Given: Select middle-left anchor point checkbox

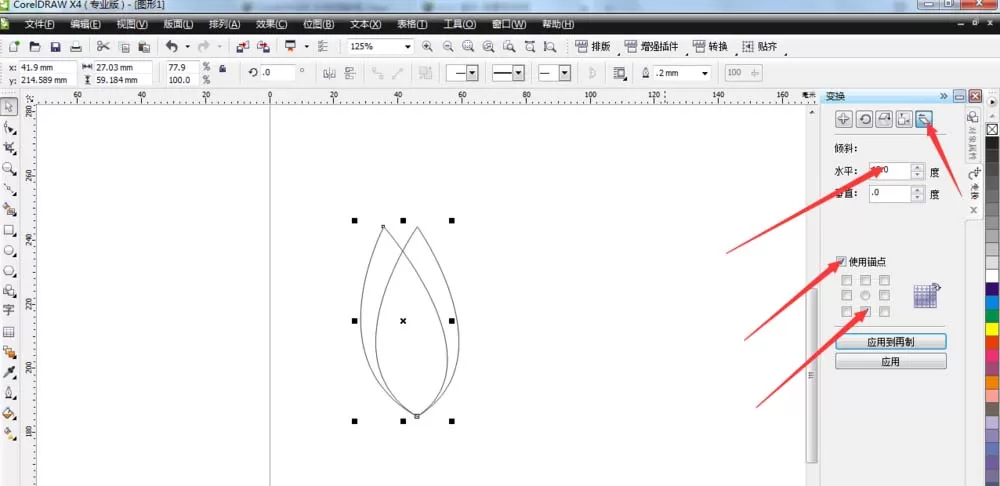Looking at the screenshot, I should click(x=846, y=295).
